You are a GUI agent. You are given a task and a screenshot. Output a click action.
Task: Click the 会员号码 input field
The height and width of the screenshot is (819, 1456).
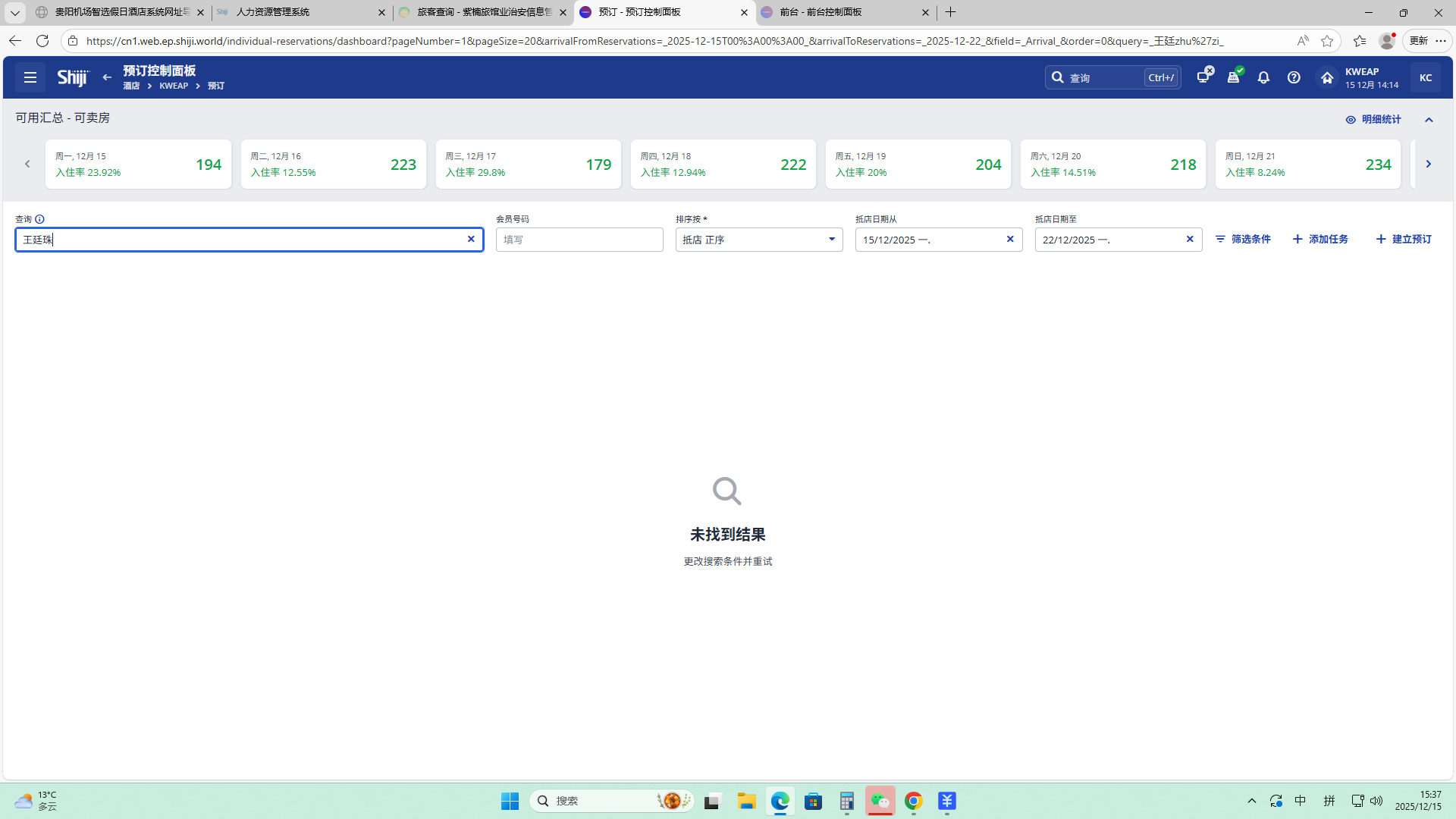(579, 240)
